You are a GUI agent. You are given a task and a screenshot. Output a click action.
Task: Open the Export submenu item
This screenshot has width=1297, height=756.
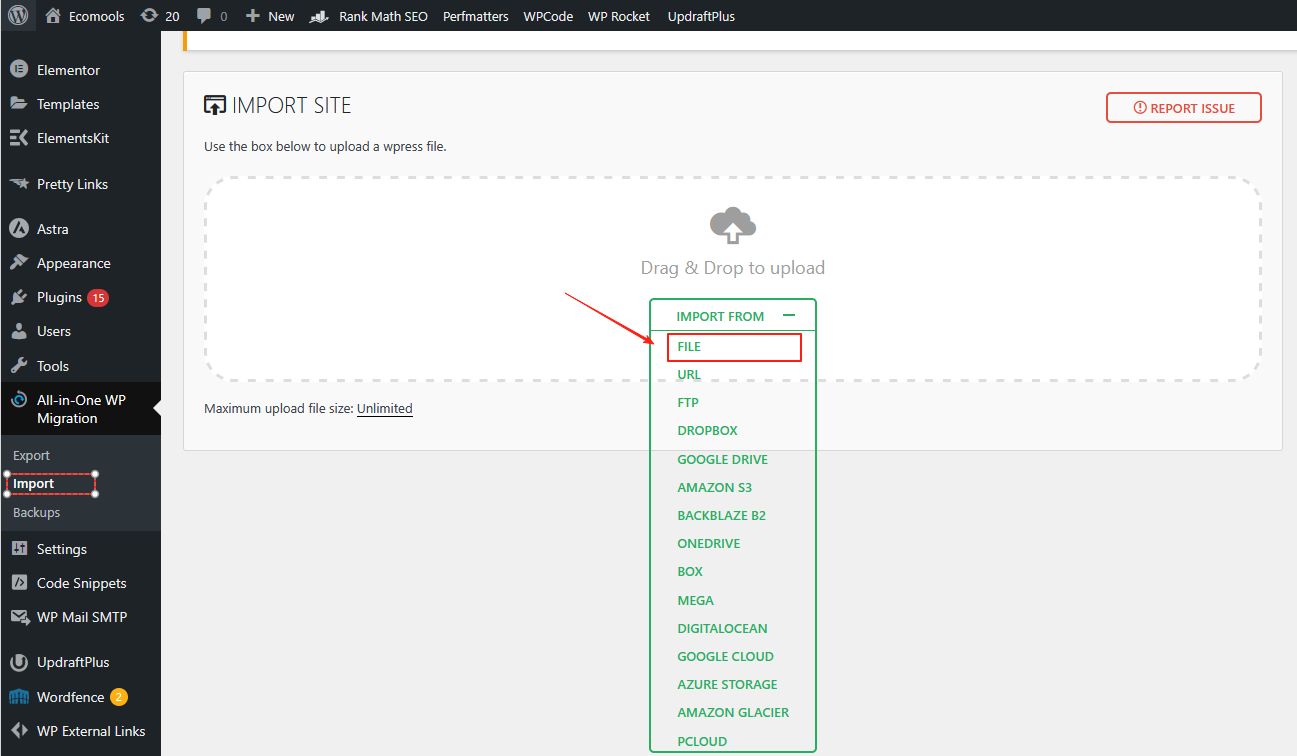pyautogui.click(x=31, y=455)
